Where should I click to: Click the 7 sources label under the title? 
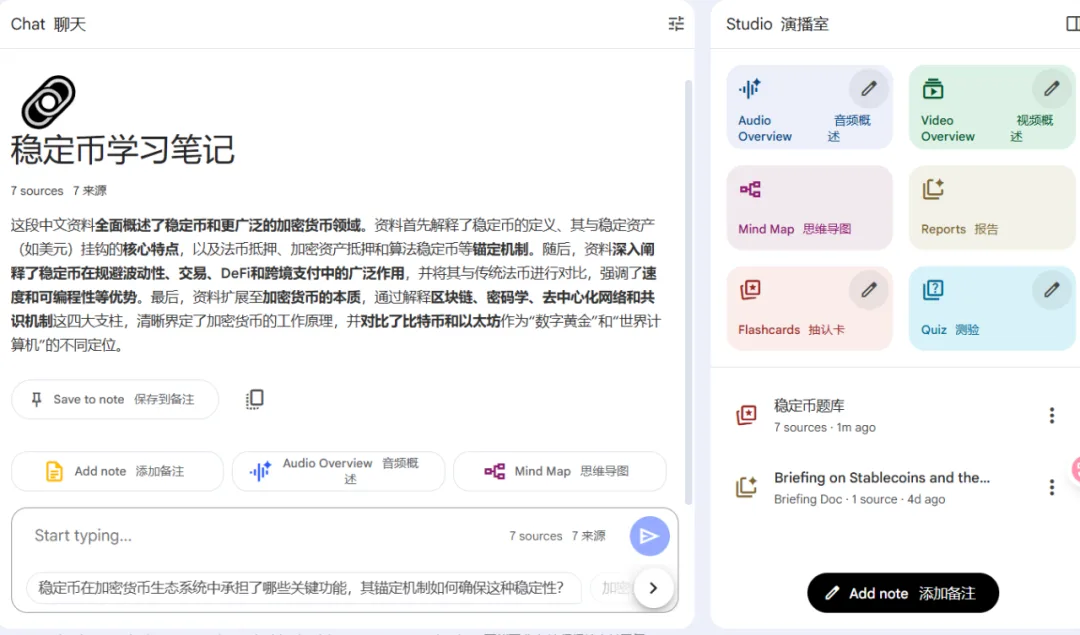pos(59,191)
